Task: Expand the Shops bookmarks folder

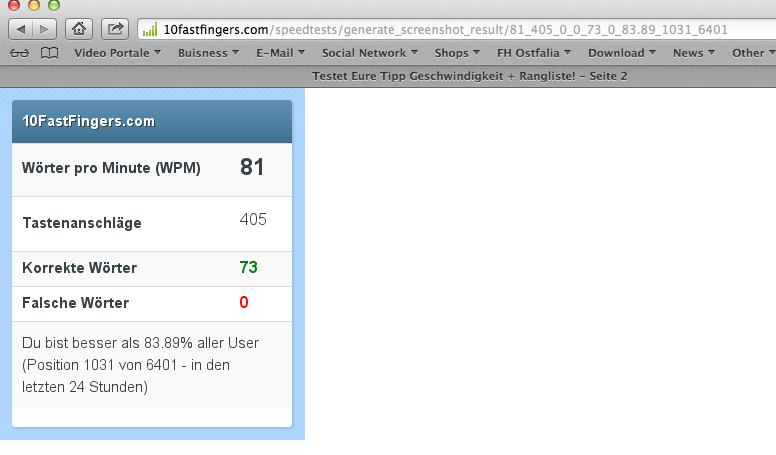Action: click(x=457, y=53)
